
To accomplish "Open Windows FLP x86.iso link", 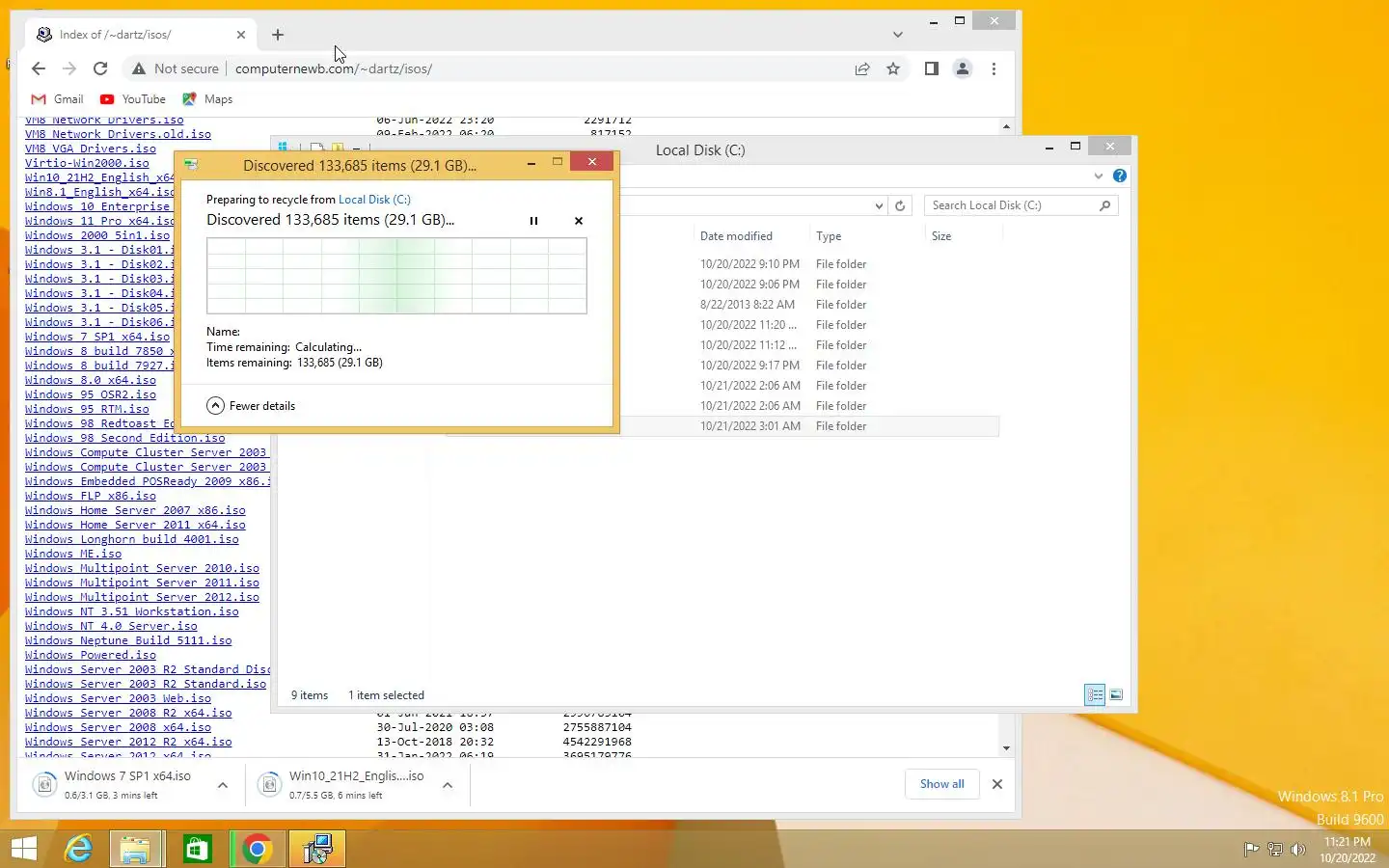I will (91, 496).
